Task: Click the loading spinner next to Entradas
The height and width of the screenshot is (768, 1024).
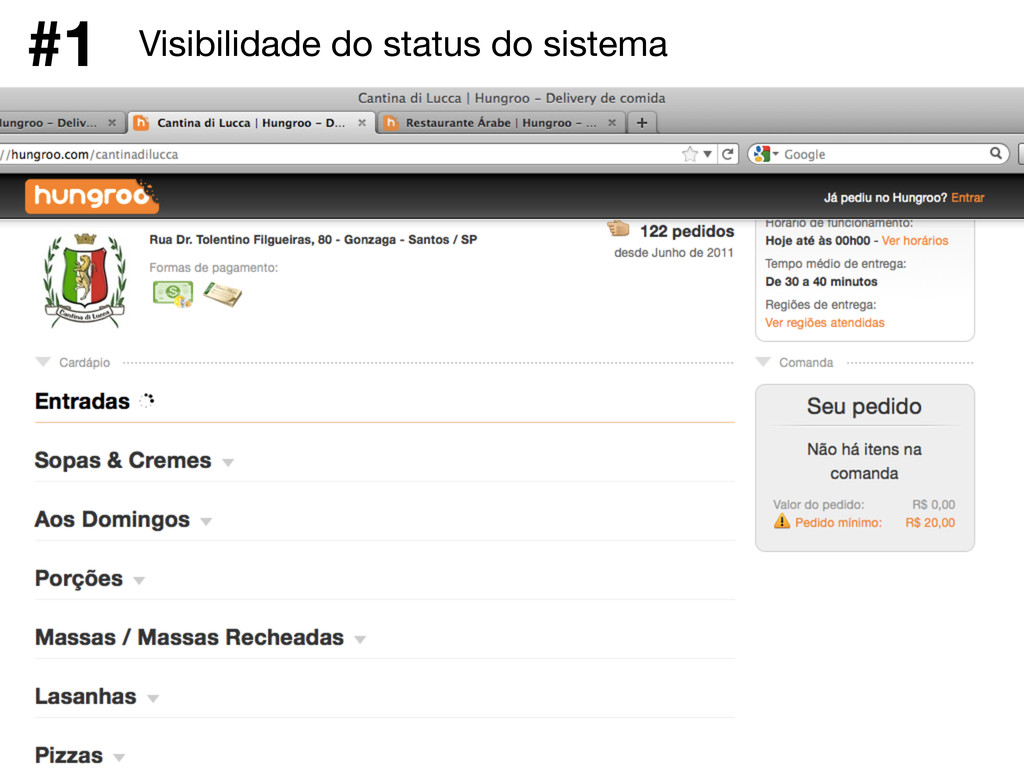Action: tap(147, 401)
